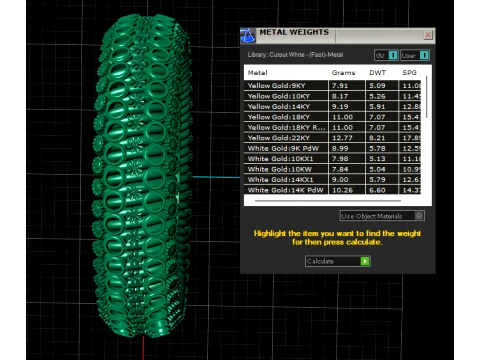Select the White Gold:10KW row
The height and width of the screenshot is (360, 480).
click(332, 169)
